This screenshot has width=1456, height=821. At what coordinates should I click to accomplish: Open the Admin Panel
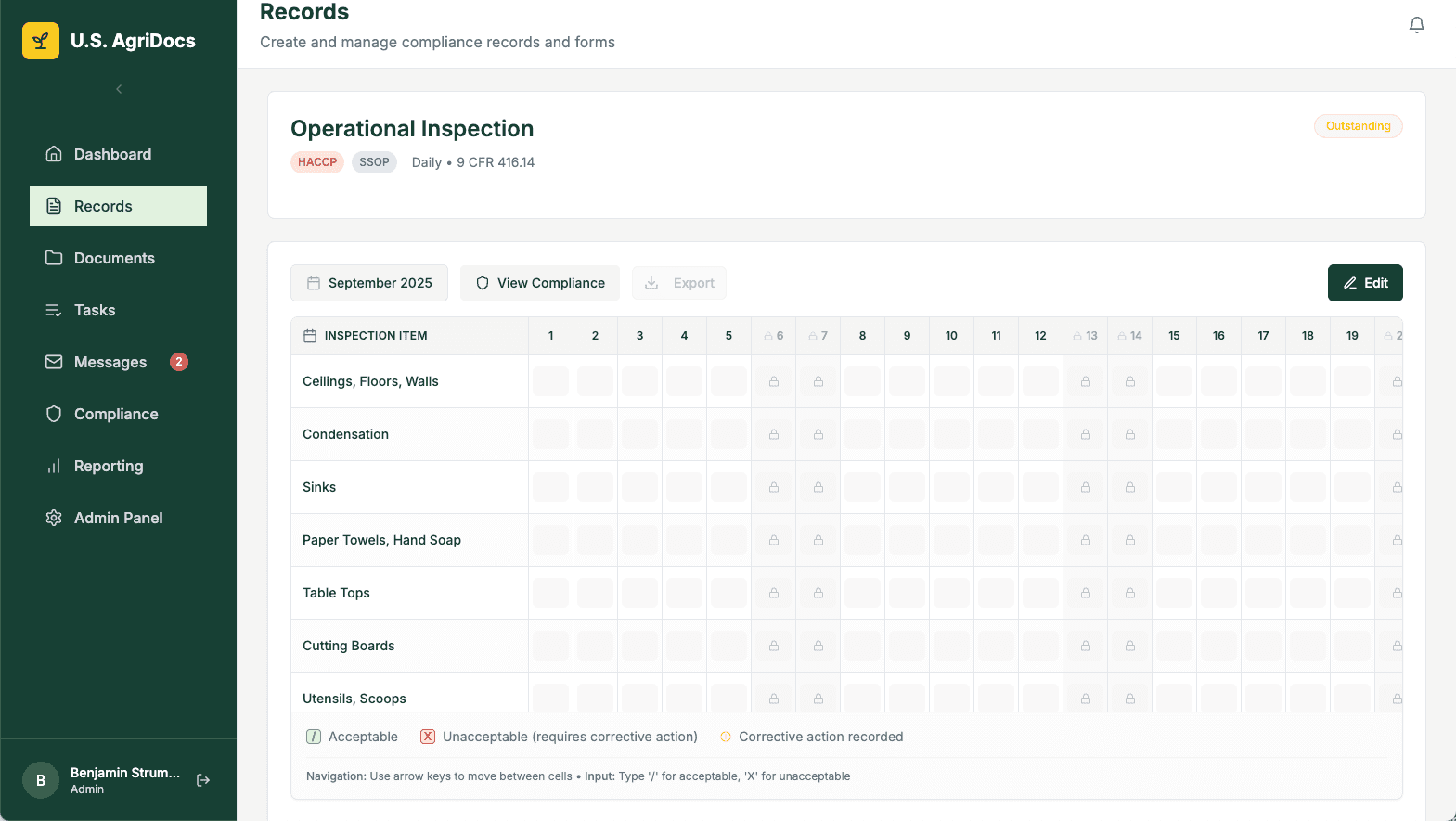[118, 518]
